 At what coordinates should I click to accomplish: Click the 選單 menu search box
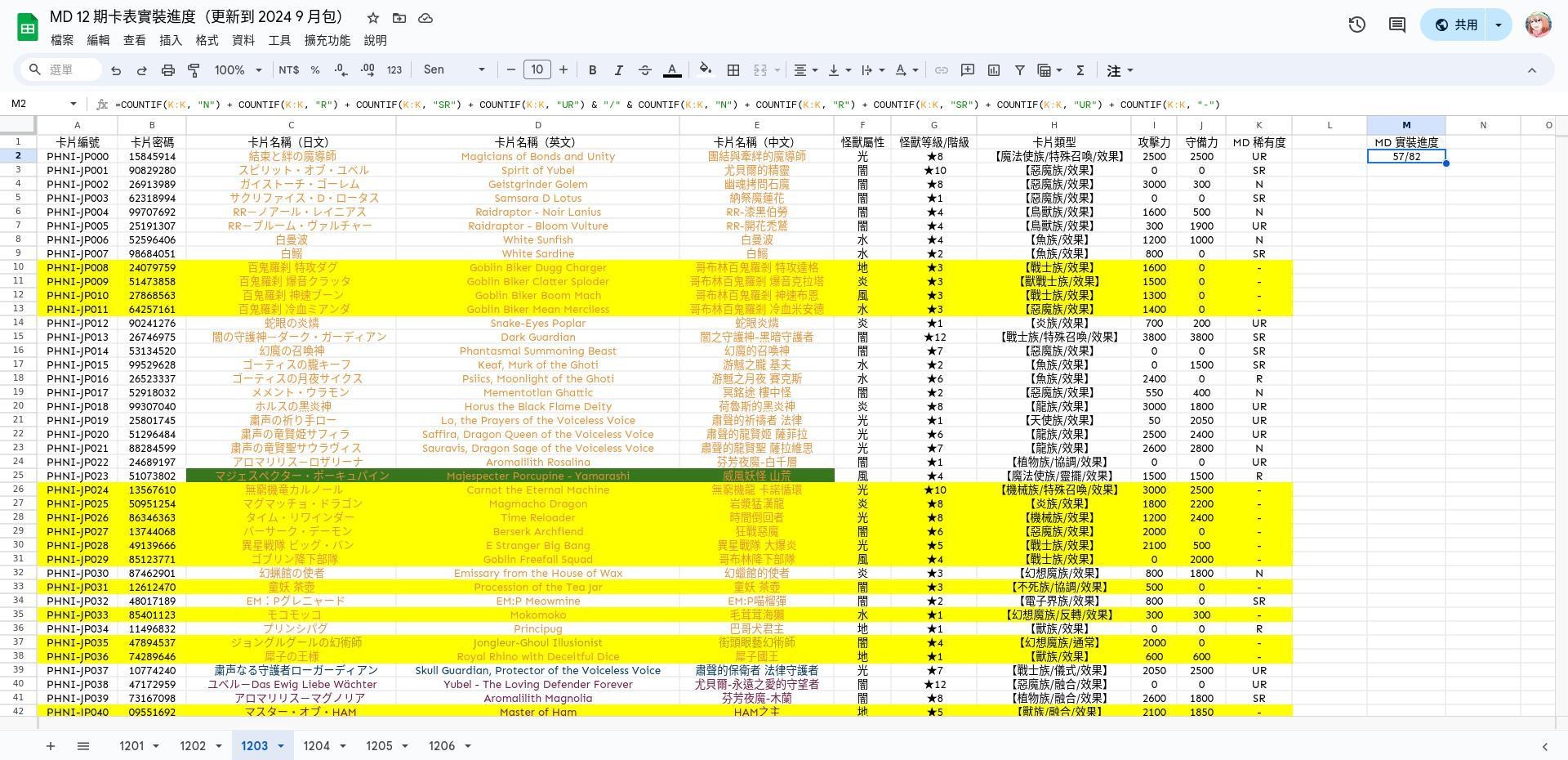coord(62,70)
